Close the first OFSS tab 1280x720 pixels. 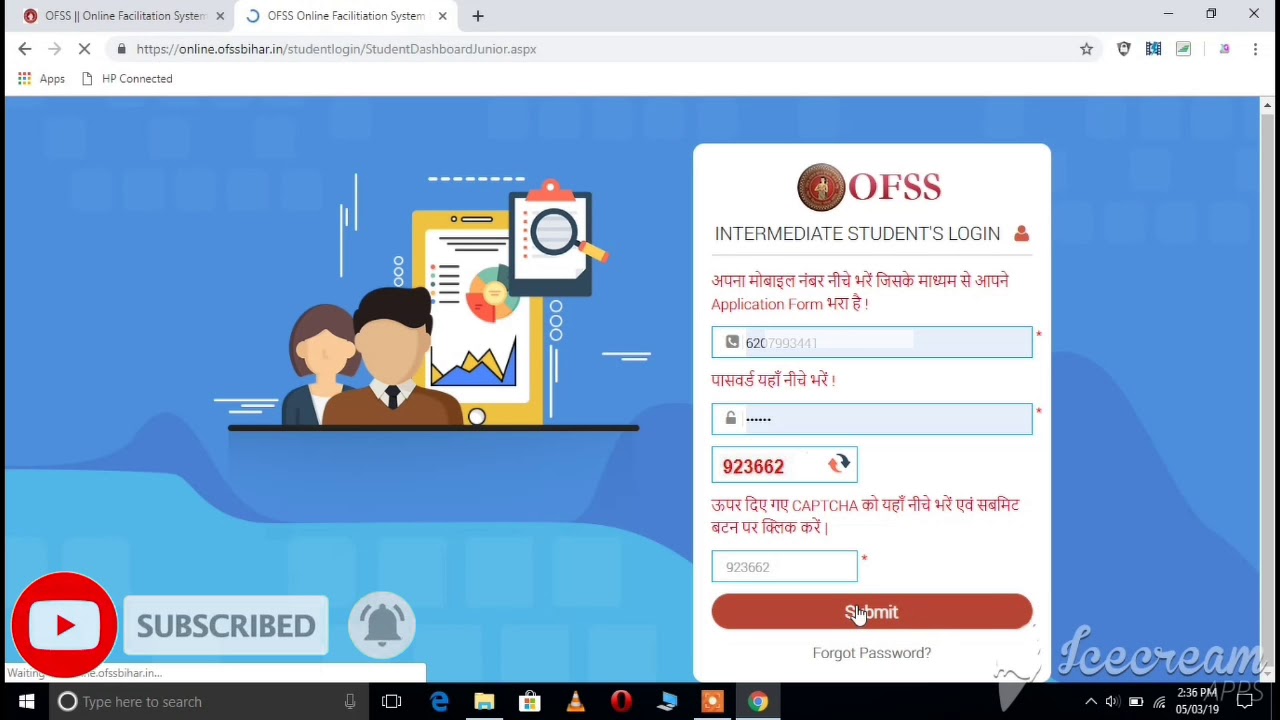(220, 16)
